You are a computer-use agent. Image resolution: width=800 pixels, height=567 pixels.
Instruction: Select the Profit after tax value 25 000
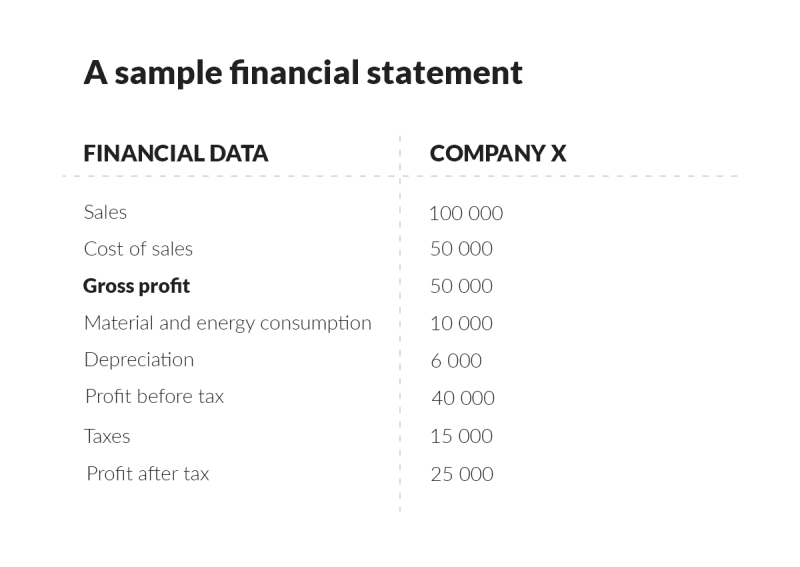tap(461, 474)
